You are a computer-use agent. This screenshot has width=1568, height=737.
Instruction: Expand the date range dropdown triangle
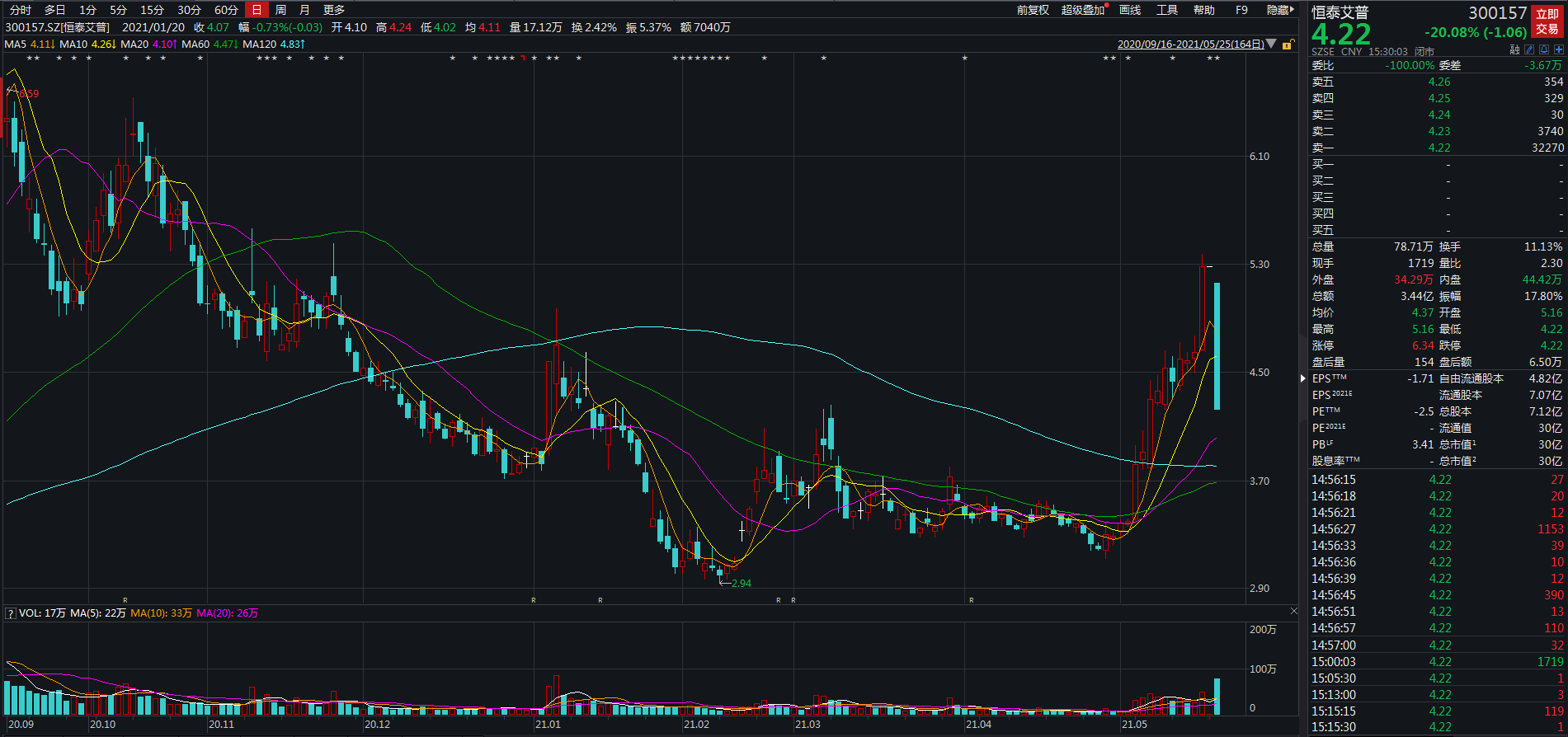coord(1271,44)
